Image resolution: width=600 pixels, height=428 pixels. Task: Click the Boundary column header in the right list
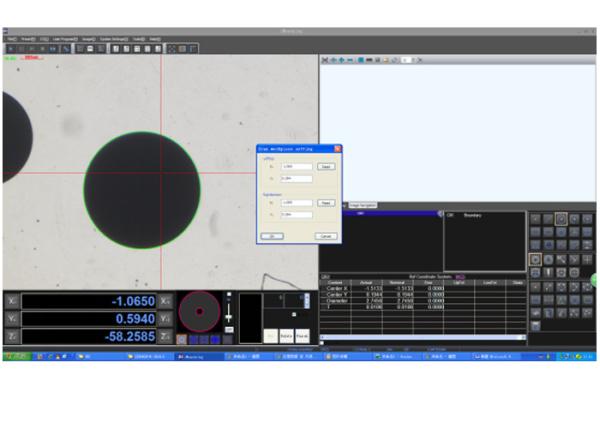472,215
